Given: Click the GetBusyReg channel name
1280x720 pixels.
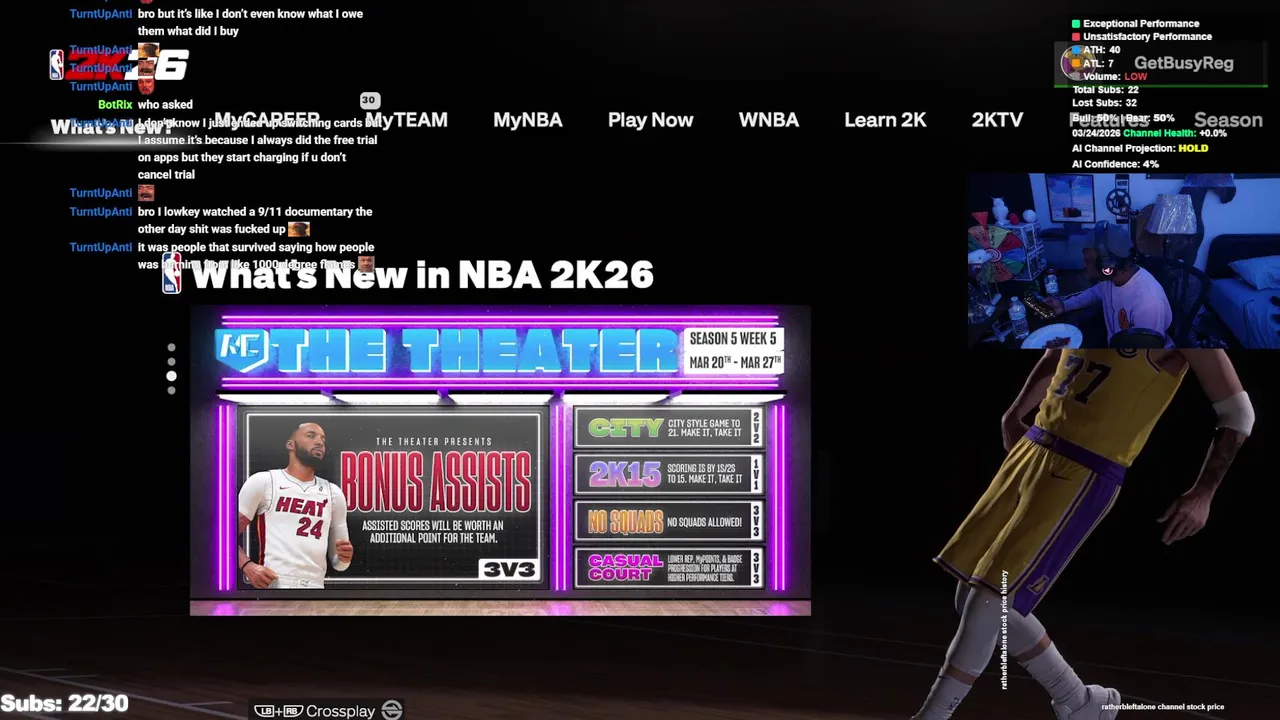Looking at the screenshot, I should click(x=1183, y=63).
